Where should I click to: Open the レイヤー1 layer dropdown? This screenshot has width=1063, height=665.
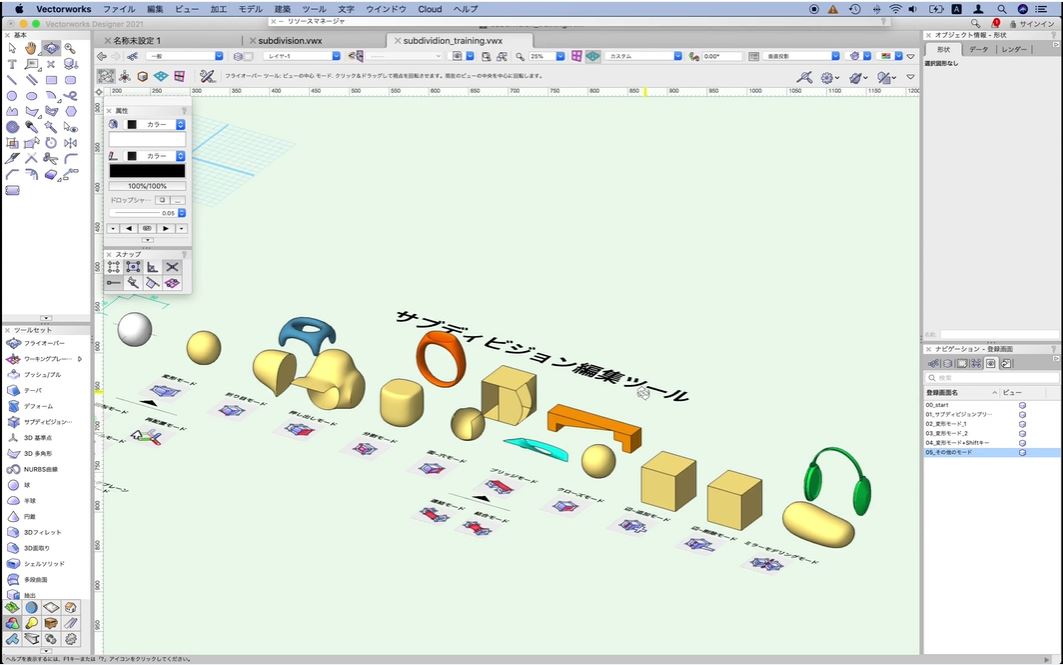(x=302, y=56)
